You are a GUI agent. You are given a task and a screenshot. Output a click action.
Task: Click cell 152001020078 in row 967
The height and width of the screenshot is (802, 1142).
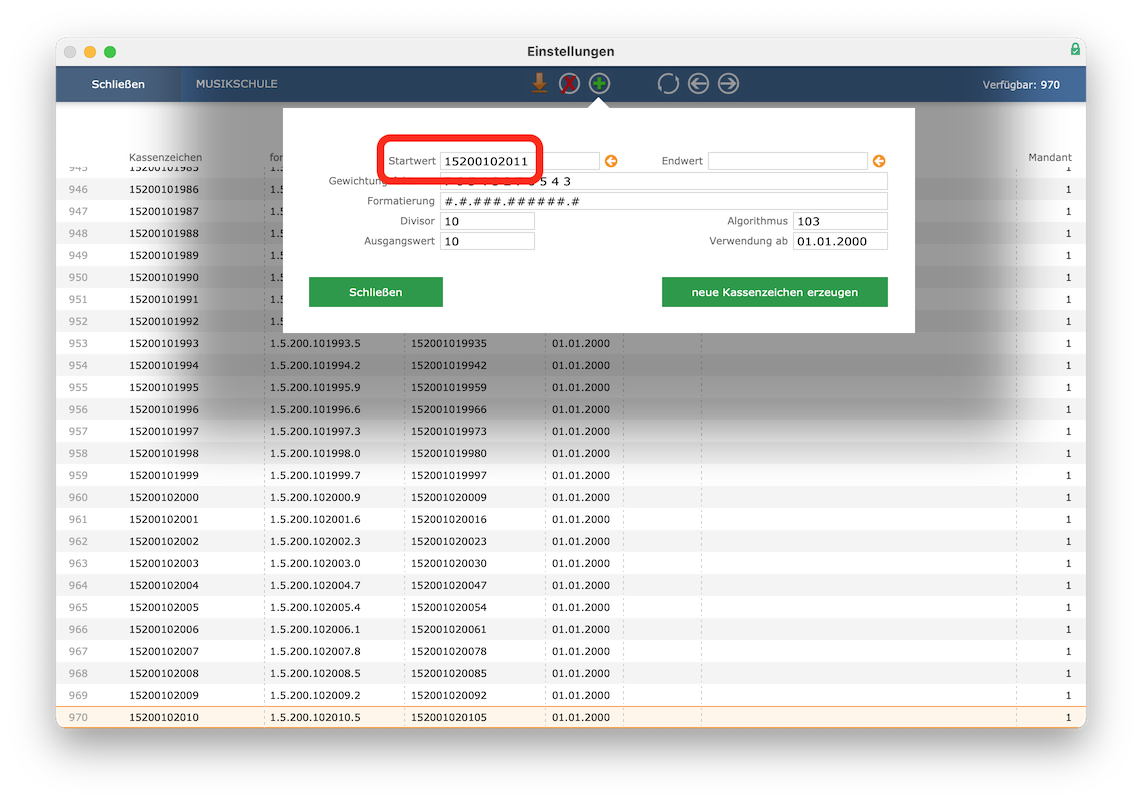pos(449,651)
